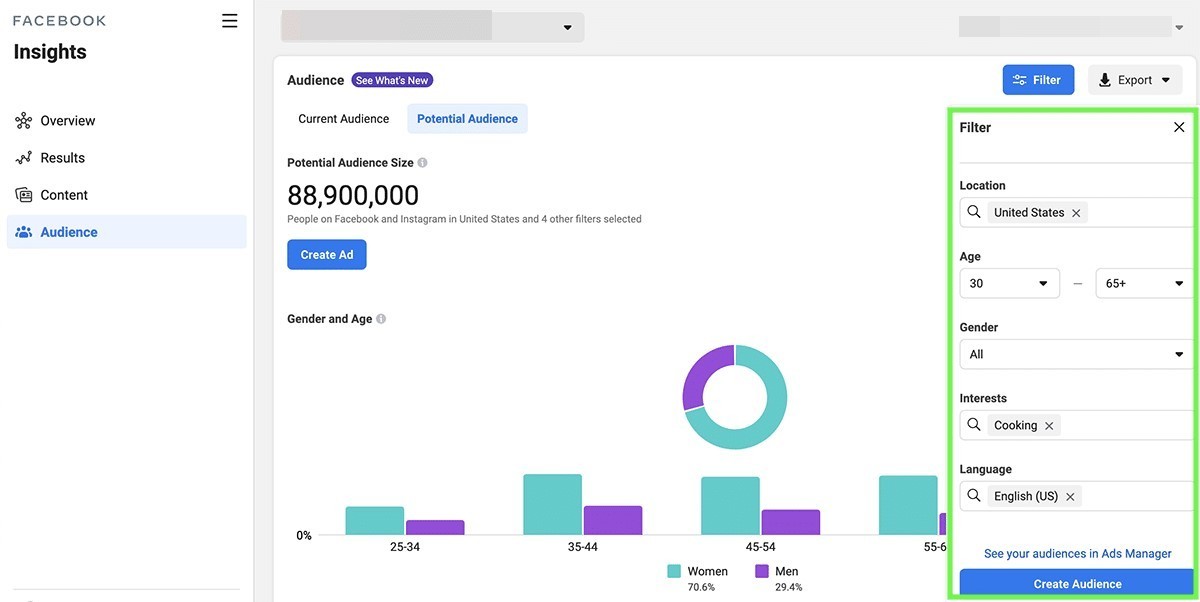The image size is (1200, 602).
Task: Click the Women 70.6% percentage text
Action: (702, 587)
